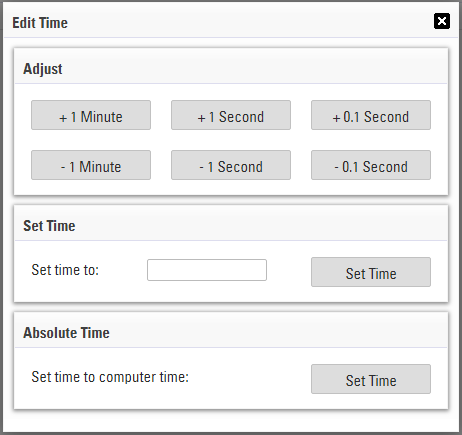
Task: Click the - 1 Second button
Action: tap(231, 165)
